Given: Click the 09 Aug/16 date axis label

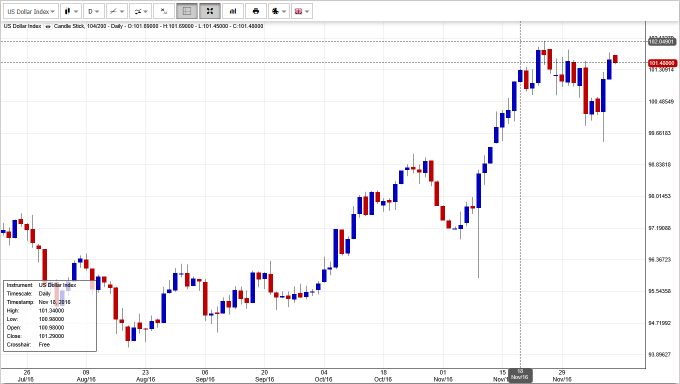Looking at the screenshot, I should click(x=86, y=376).
